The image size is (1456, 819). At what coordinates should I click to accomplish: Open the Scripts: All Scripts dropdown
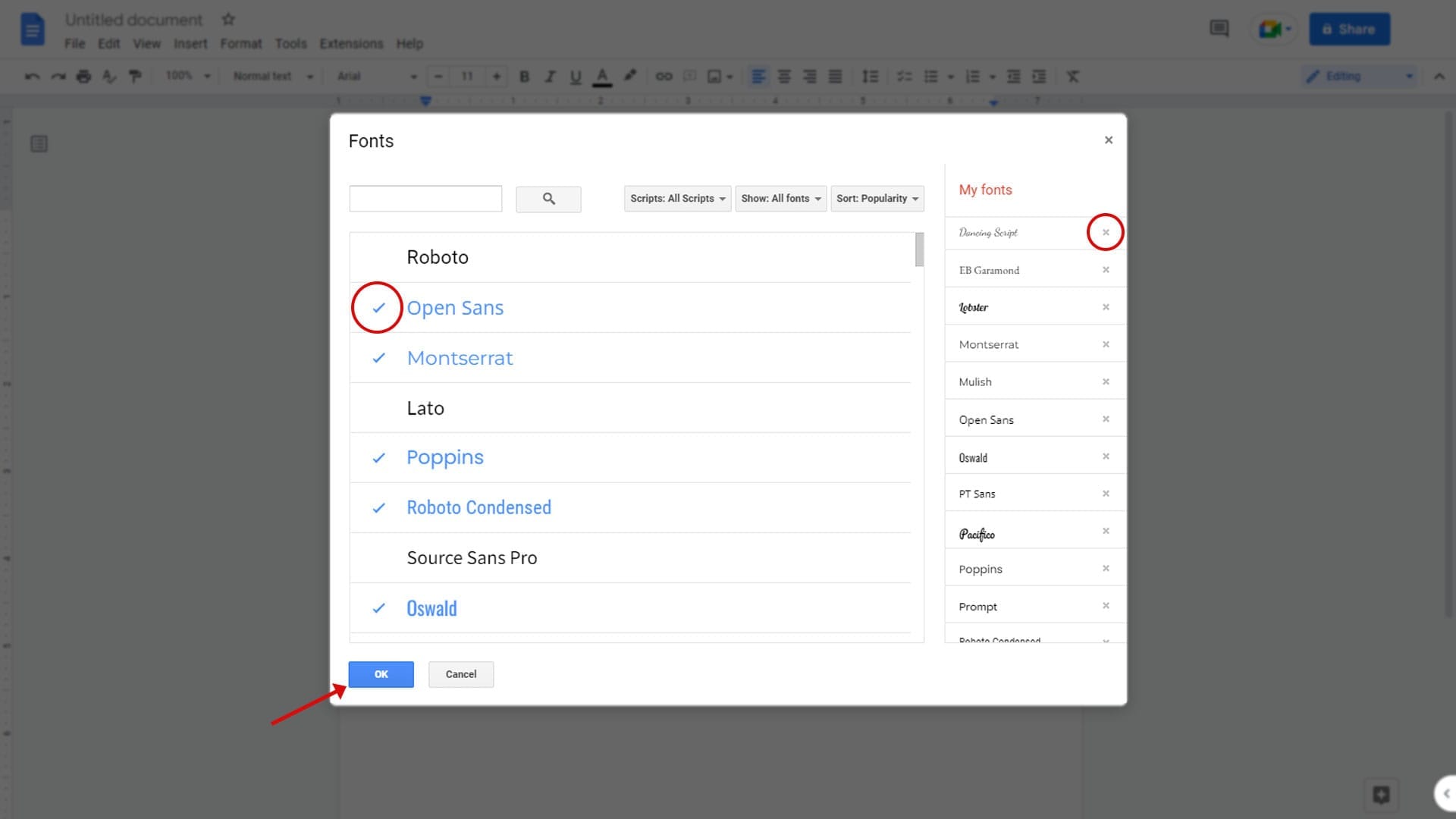[678, 199]
